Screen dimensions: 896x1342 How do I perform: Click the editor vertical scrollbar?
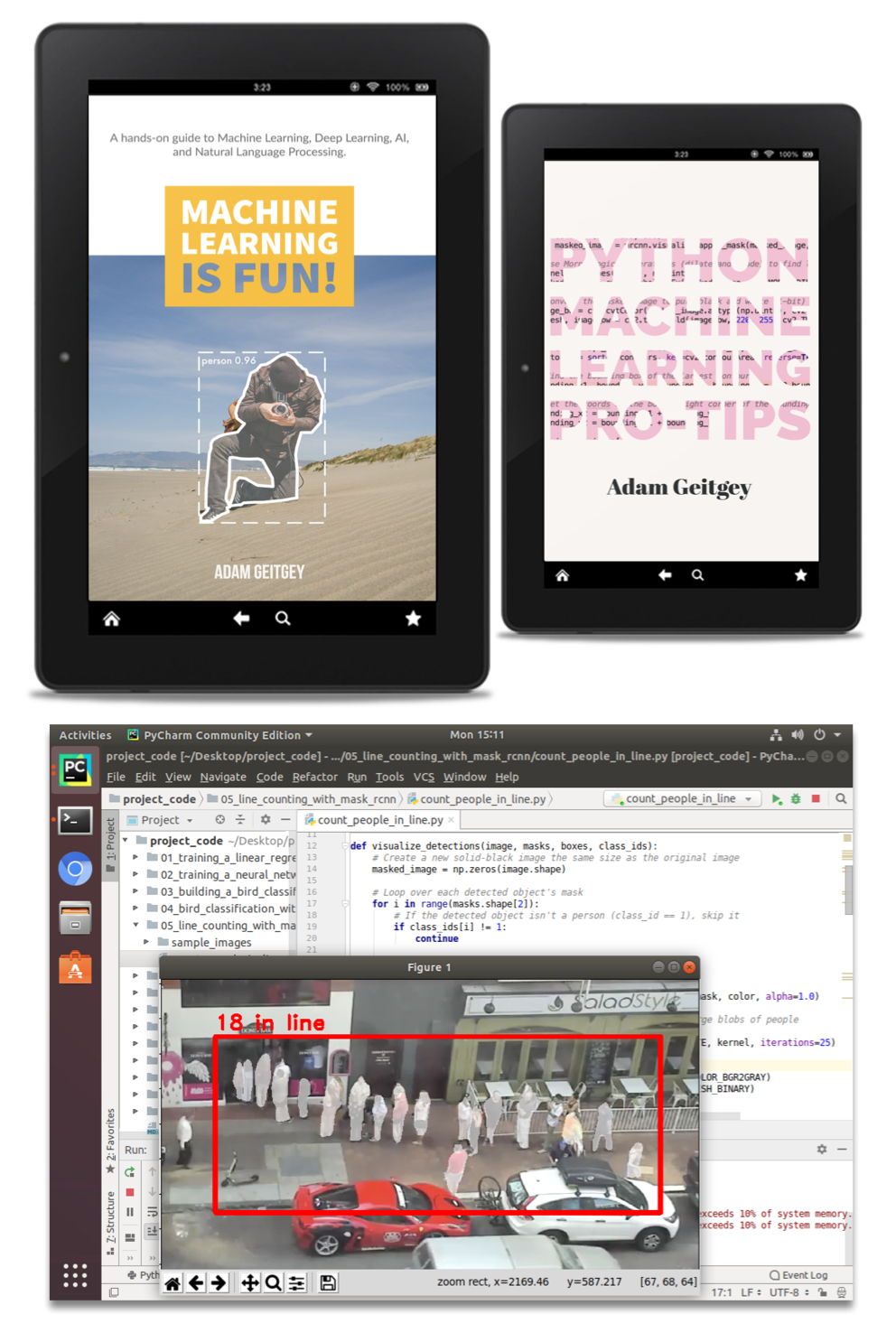tap(848, 891)
